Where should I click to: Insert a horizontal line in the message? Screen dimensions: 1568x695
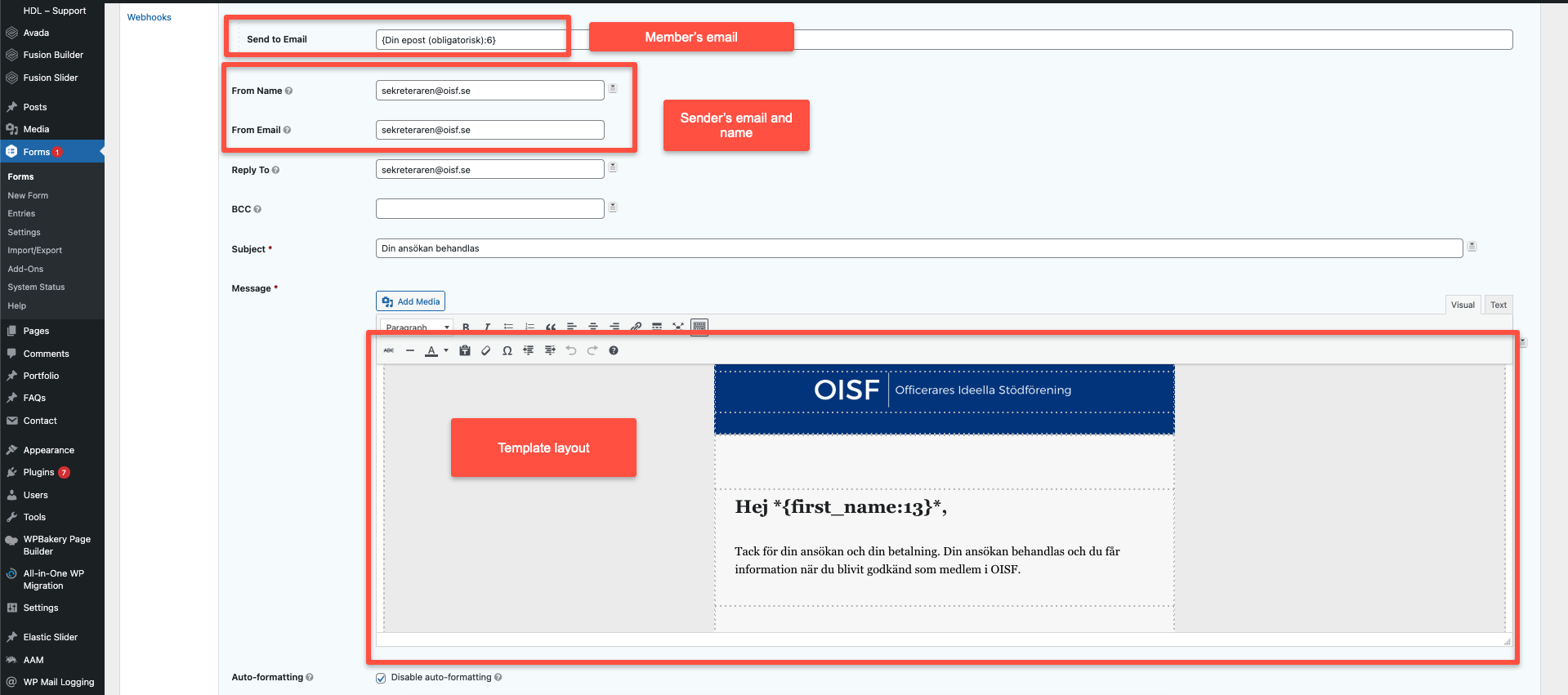(x=410, y=350)
